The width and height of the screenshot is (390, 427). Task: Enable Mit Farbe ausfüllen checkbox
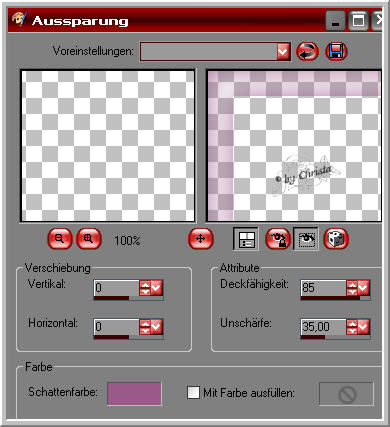(x=193, y=392)
